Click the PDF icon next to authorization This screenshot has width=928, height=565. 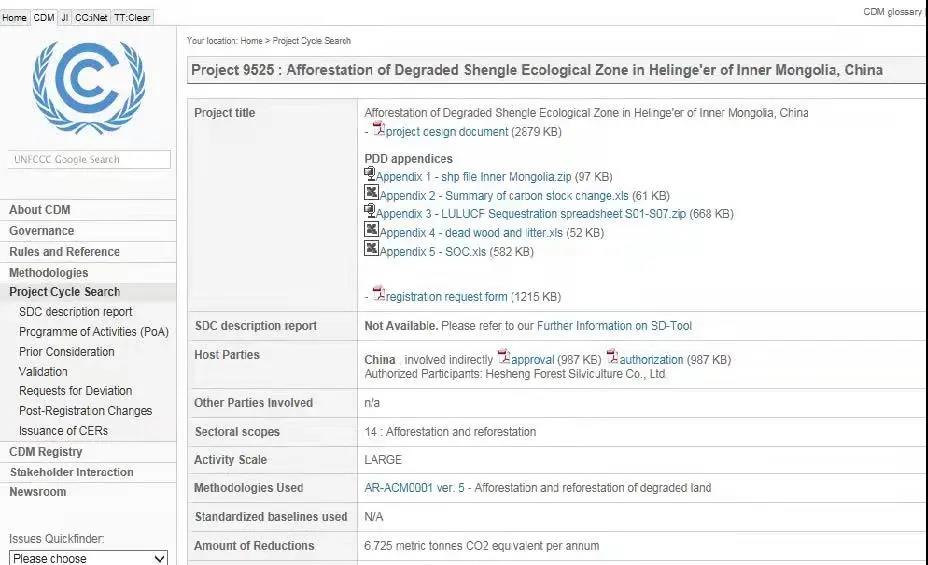coord(612,357)
